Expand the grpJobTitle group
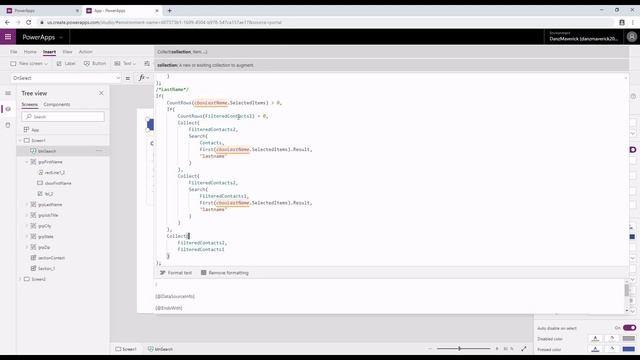Screen dimensions: 640x360 click(x=27, y=215)
